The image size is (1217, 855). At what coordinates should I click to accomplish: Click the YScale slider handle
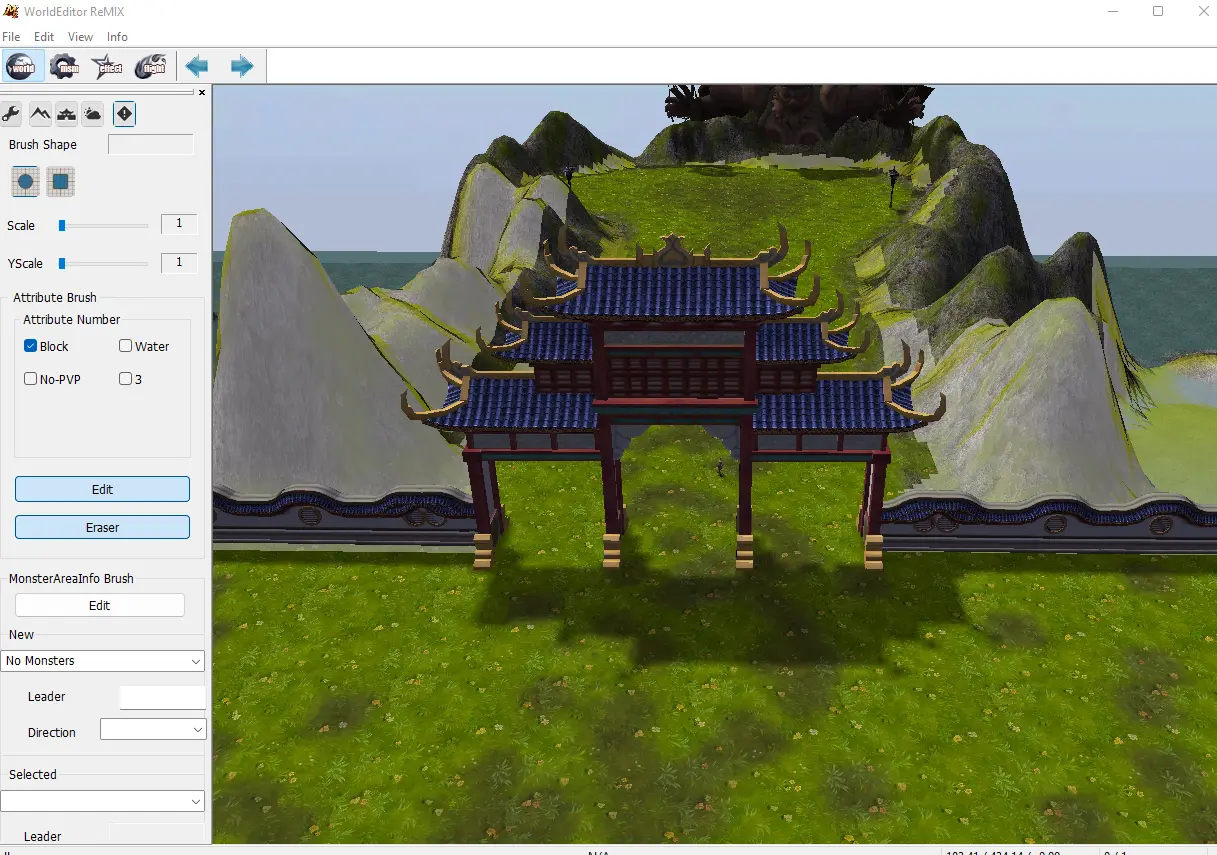point(62,263)
